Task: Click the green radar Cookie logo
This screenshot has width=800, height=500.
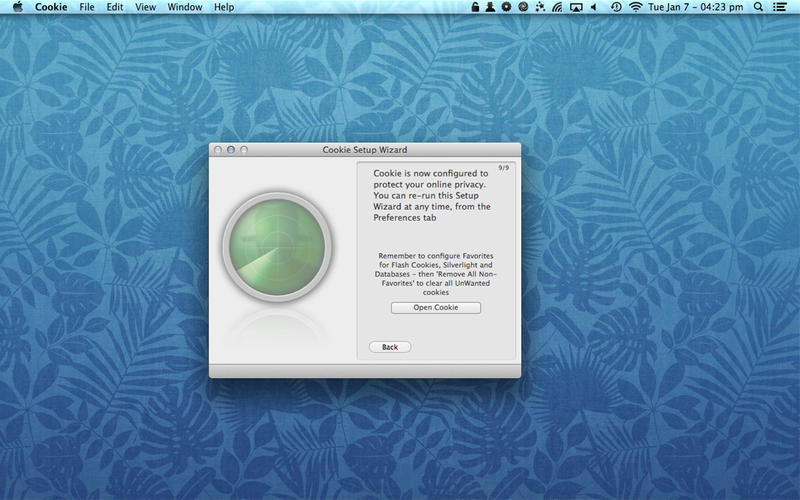Action: pos(278,247)
